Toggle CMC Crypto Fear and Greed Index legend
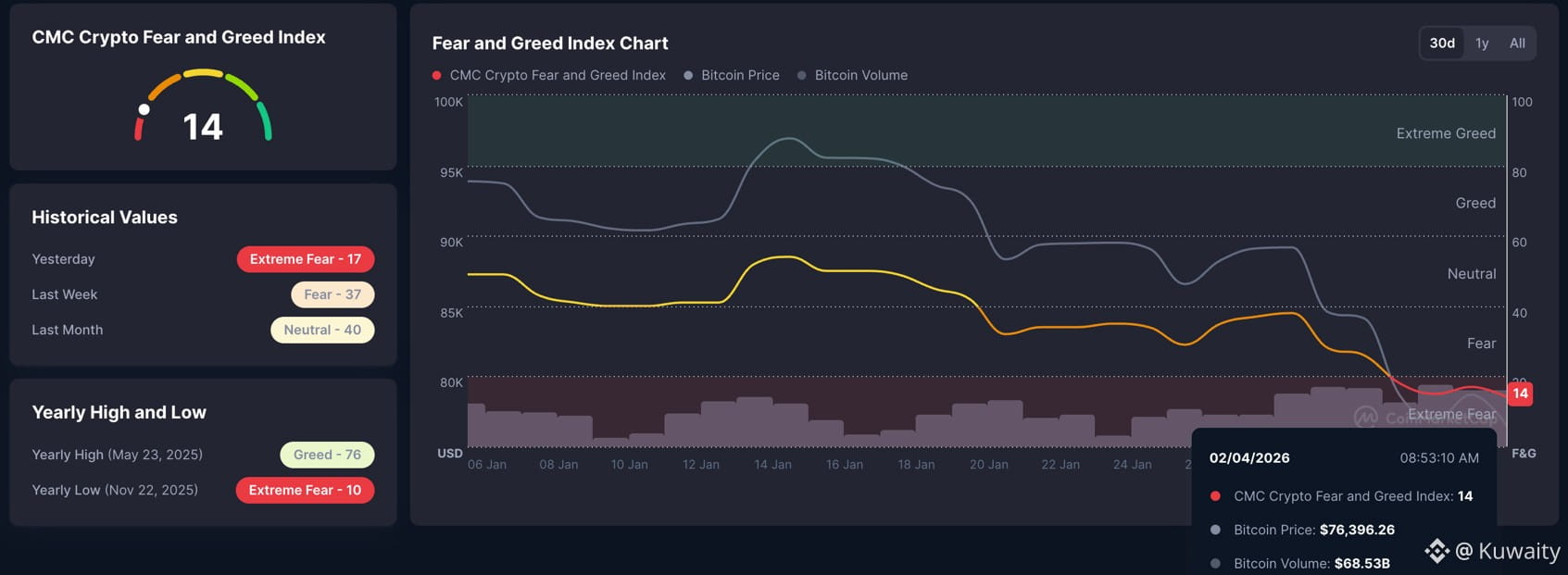This screenshot has height=575, width=1568. tap(548, 75)
